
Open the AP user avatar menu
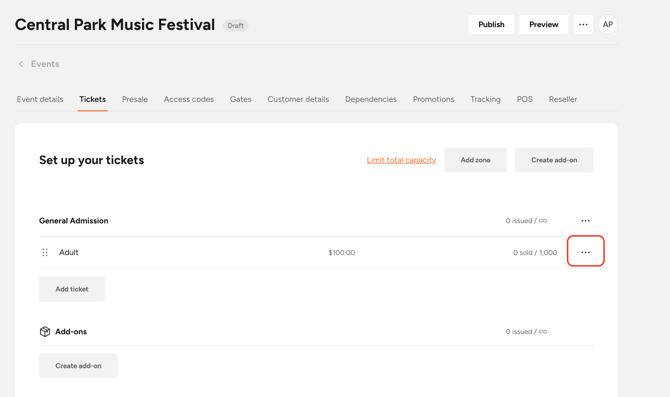[608, 24]
